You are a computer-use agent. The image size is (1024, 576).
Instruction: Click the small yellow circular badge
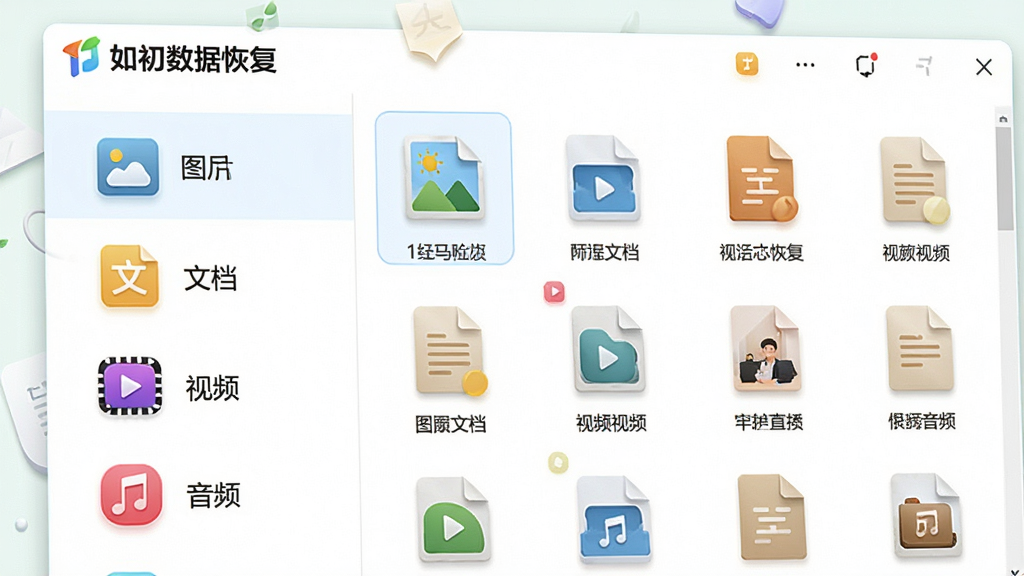pos(558,462)
